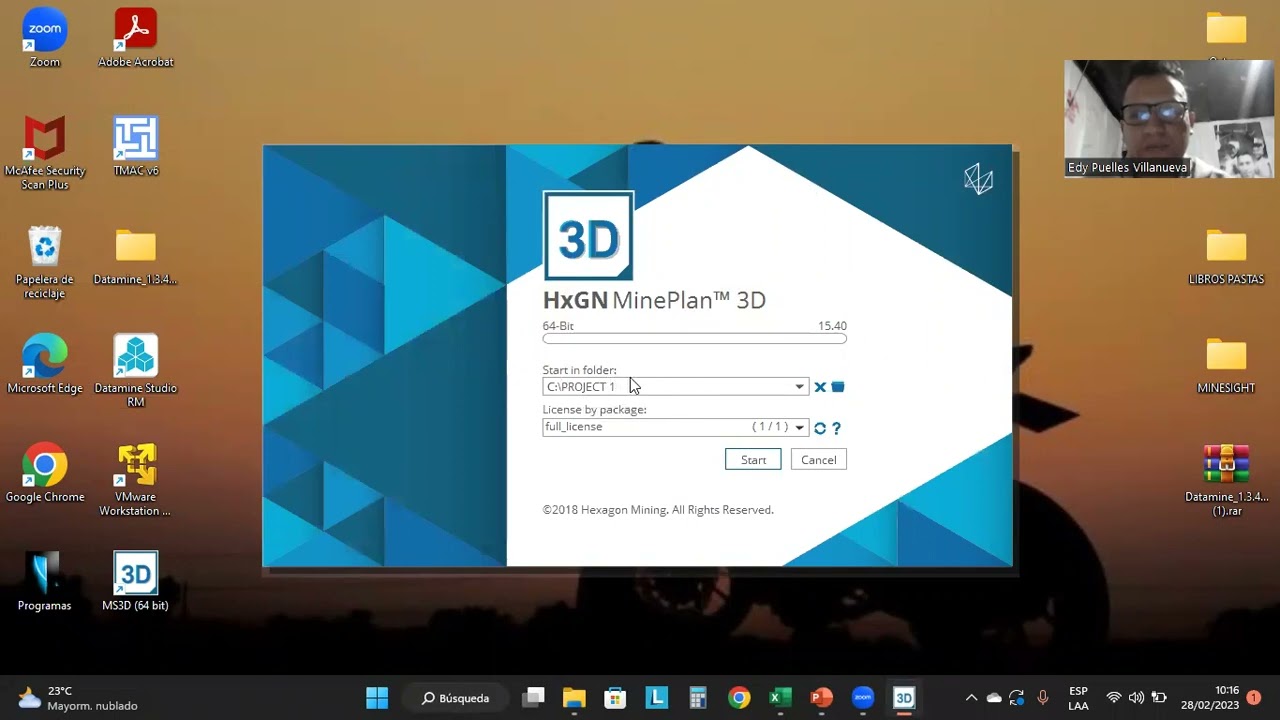The image size is (1280, 720).
Task: Clear the Start in folder path
Action: (820, 387)
